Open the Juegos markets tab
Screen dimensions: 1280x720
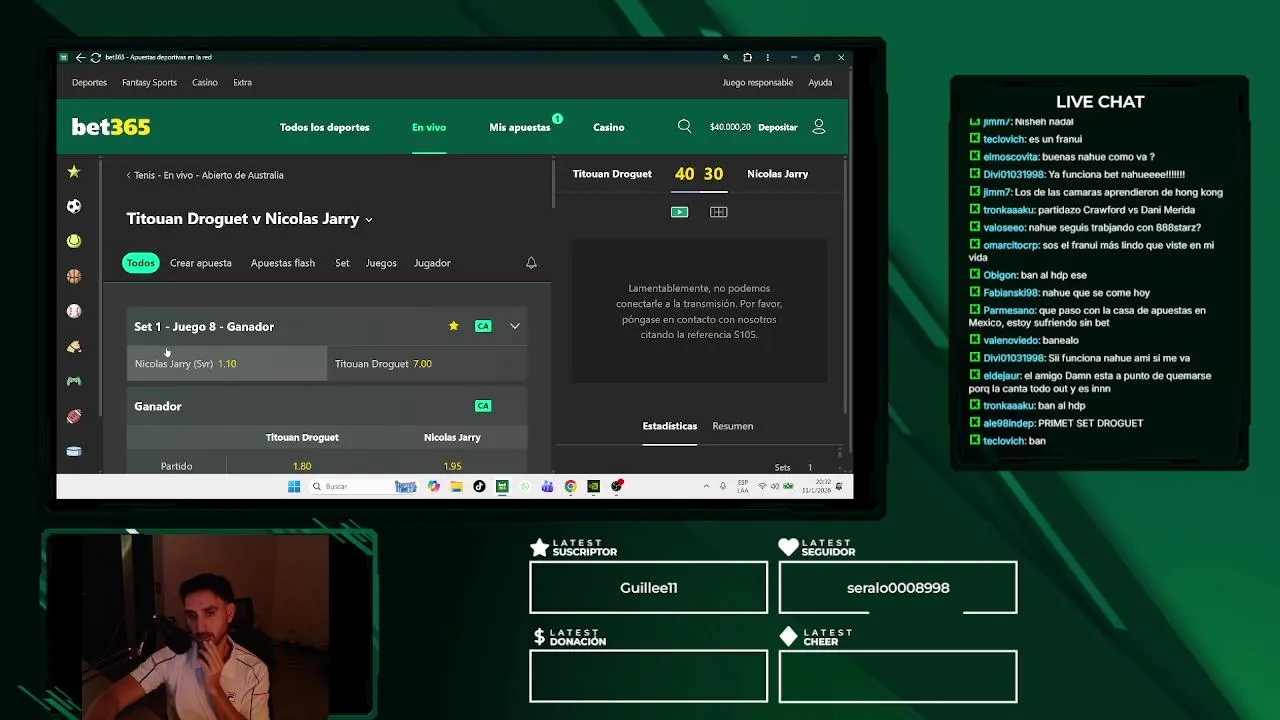tap(381, 263)
